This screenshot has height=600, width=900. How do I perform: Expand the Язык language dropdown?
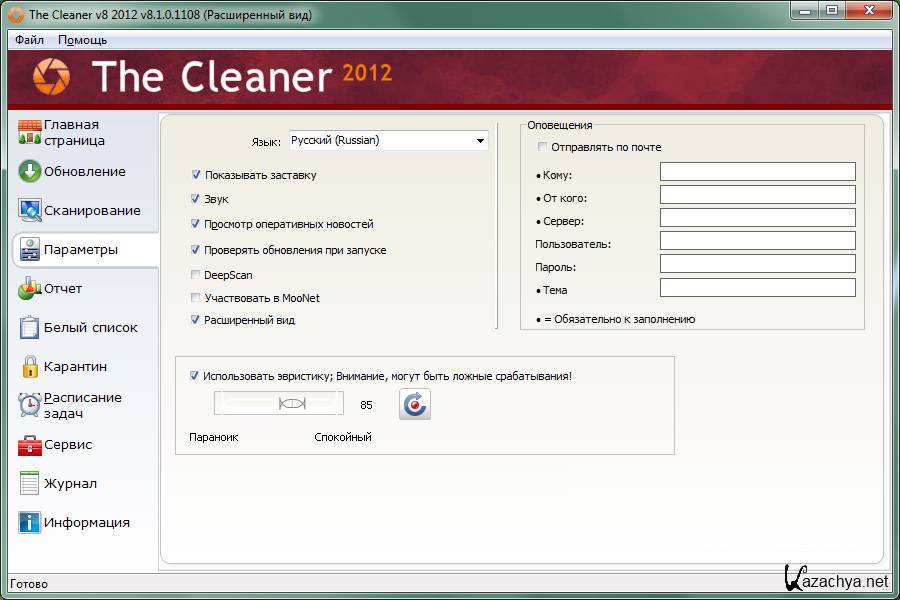(480, 141)
